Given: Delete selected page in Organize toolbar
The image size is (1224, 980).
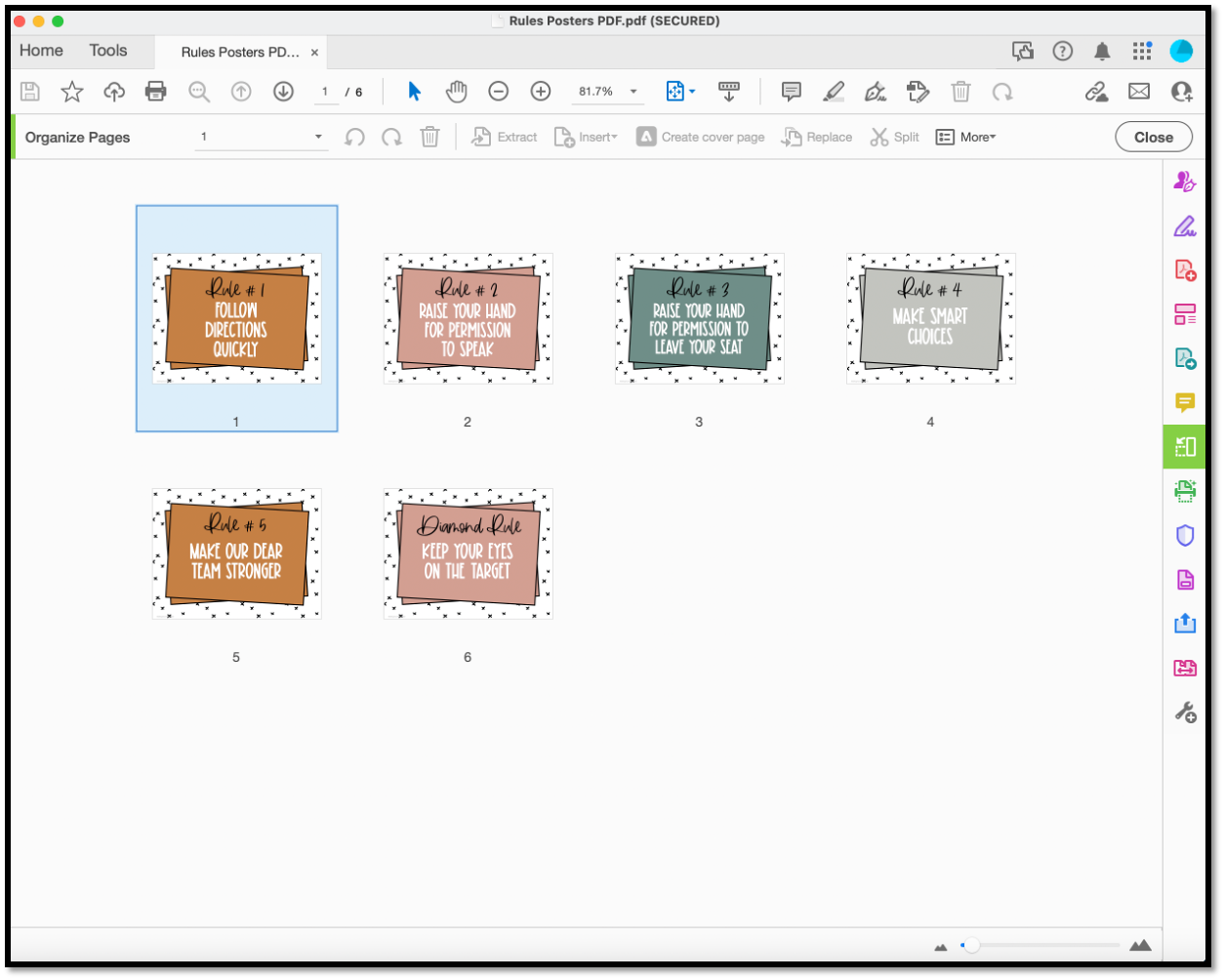Looking at the screenshot, I should coord(429,138).
